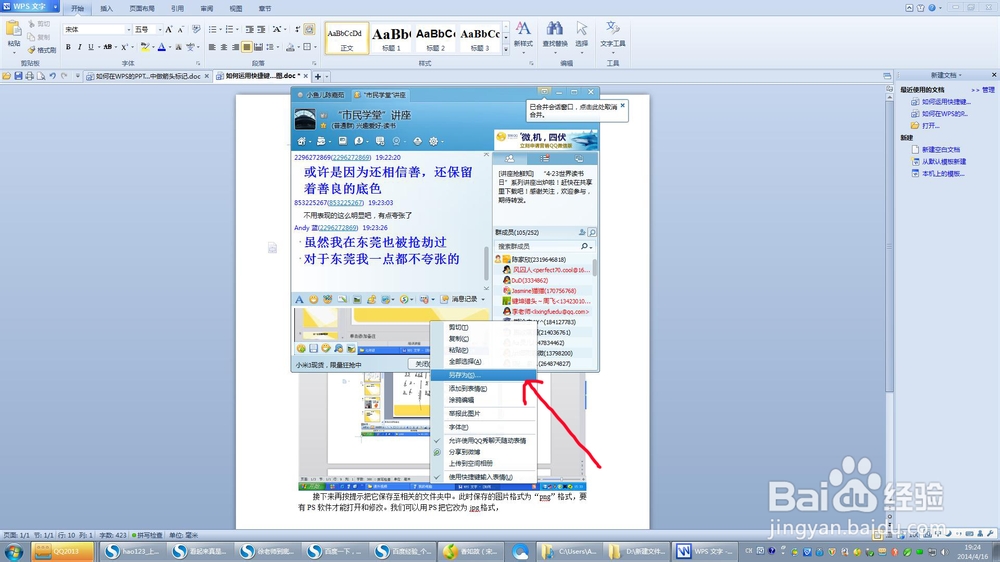Open the 视图 ribbon tab
Viewport: 1000px width, 562px height.
(236, 8)
